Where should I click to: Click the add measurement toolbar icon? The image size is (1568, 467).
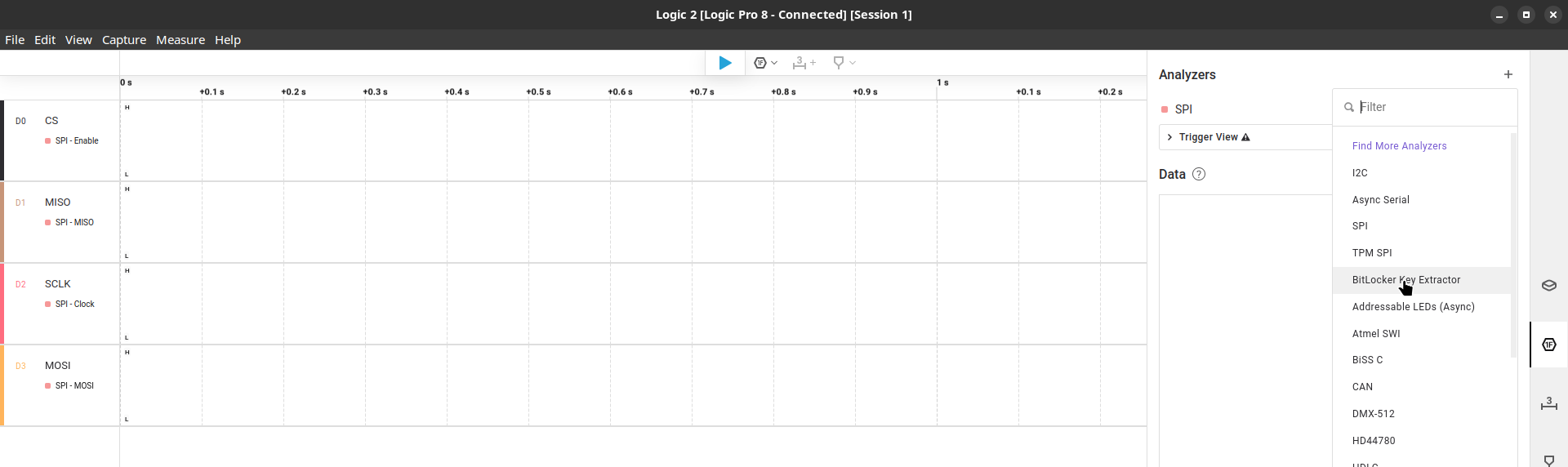coord(804,63)
